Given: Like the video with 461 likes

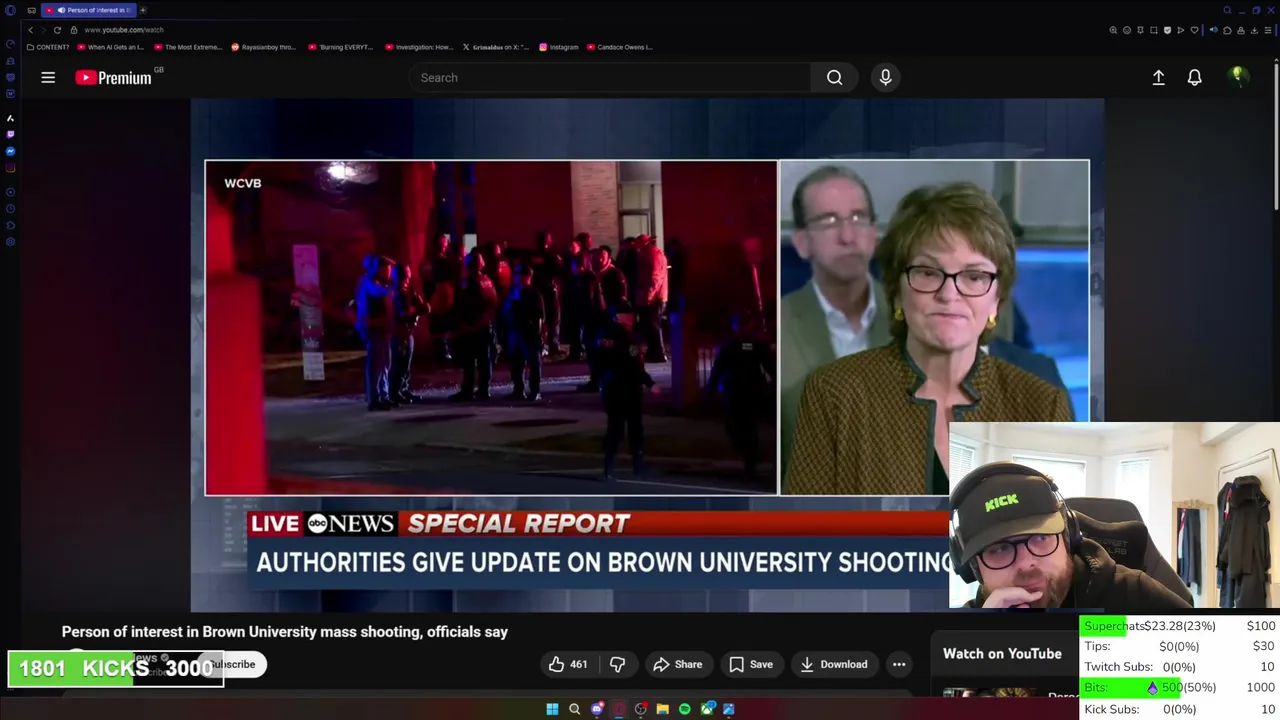Looking at the screenshot, I should point(567,664).
